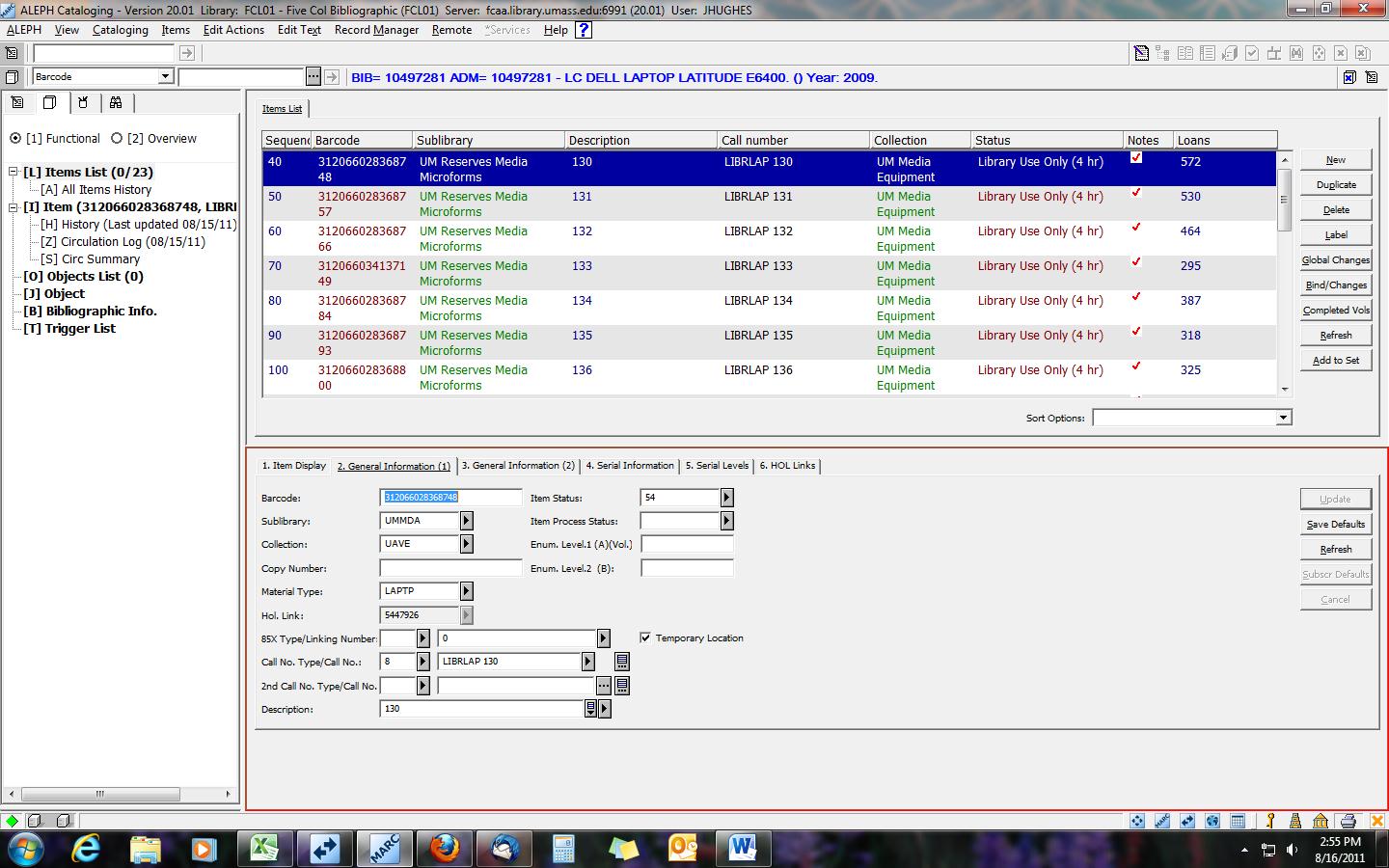Open the Item Status list arrow
1389x868 pixels.
tap(726, 498)
